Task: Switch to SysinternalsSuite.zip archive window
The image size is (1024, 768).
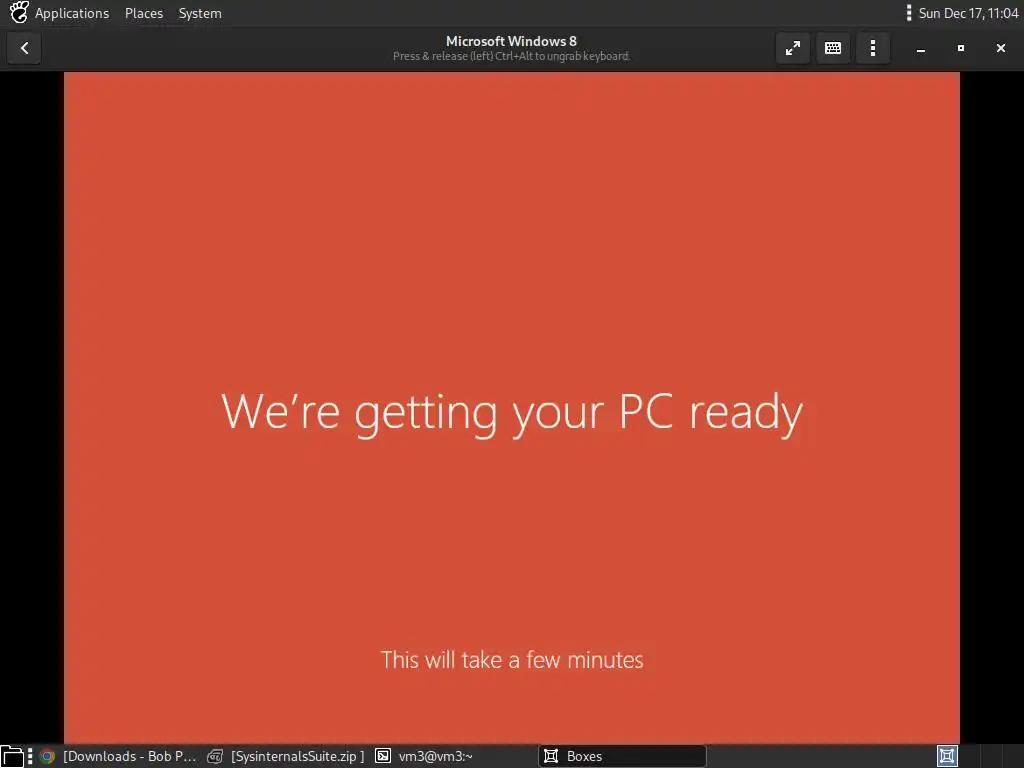Action: tap(285, 756)
